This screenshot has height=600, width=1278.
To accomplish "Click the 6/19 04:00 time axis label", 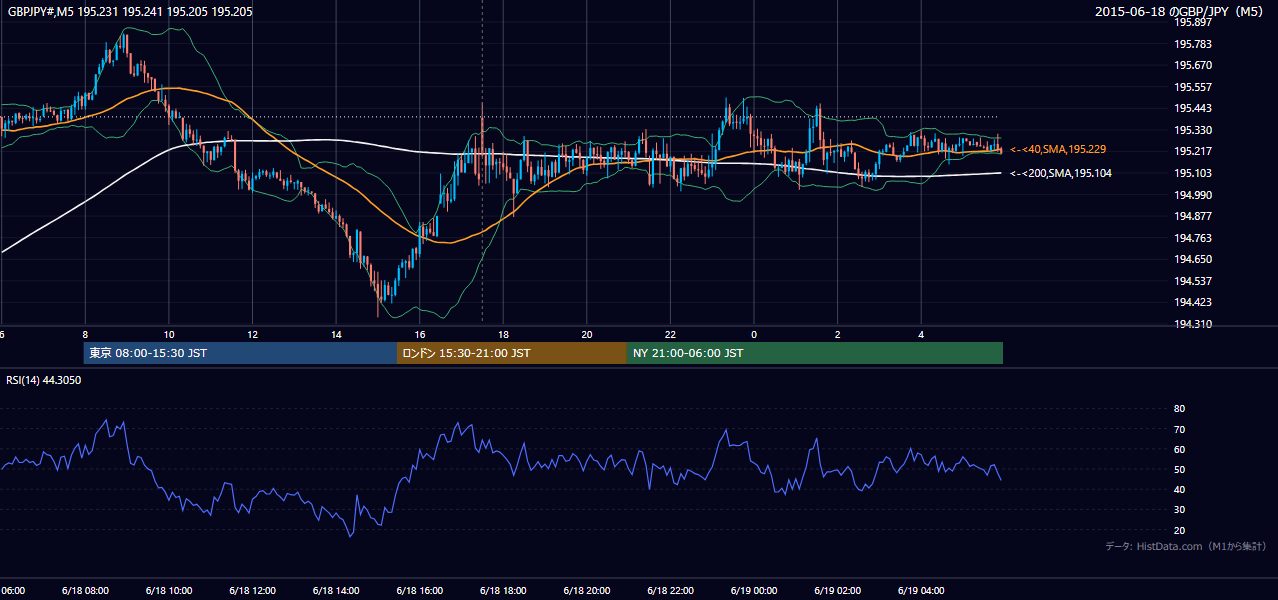I will tap(921, 590).
